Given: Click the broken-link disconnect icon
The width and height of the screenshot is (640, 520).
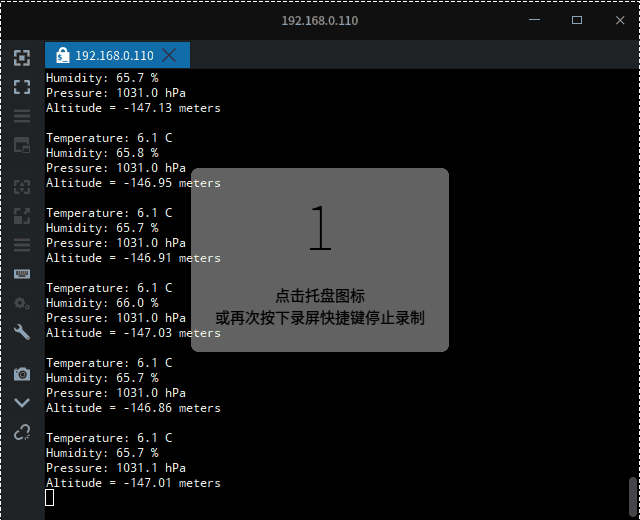Looking at the screenshot, I should [x=22, y=432].
